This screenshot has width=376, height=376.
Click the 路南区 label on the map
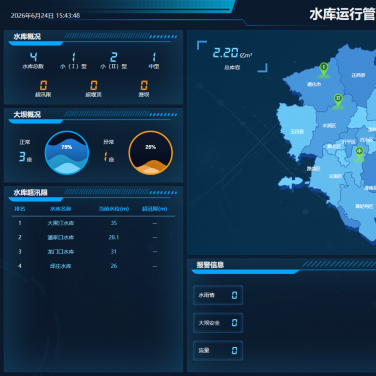[x=313, y=169]
